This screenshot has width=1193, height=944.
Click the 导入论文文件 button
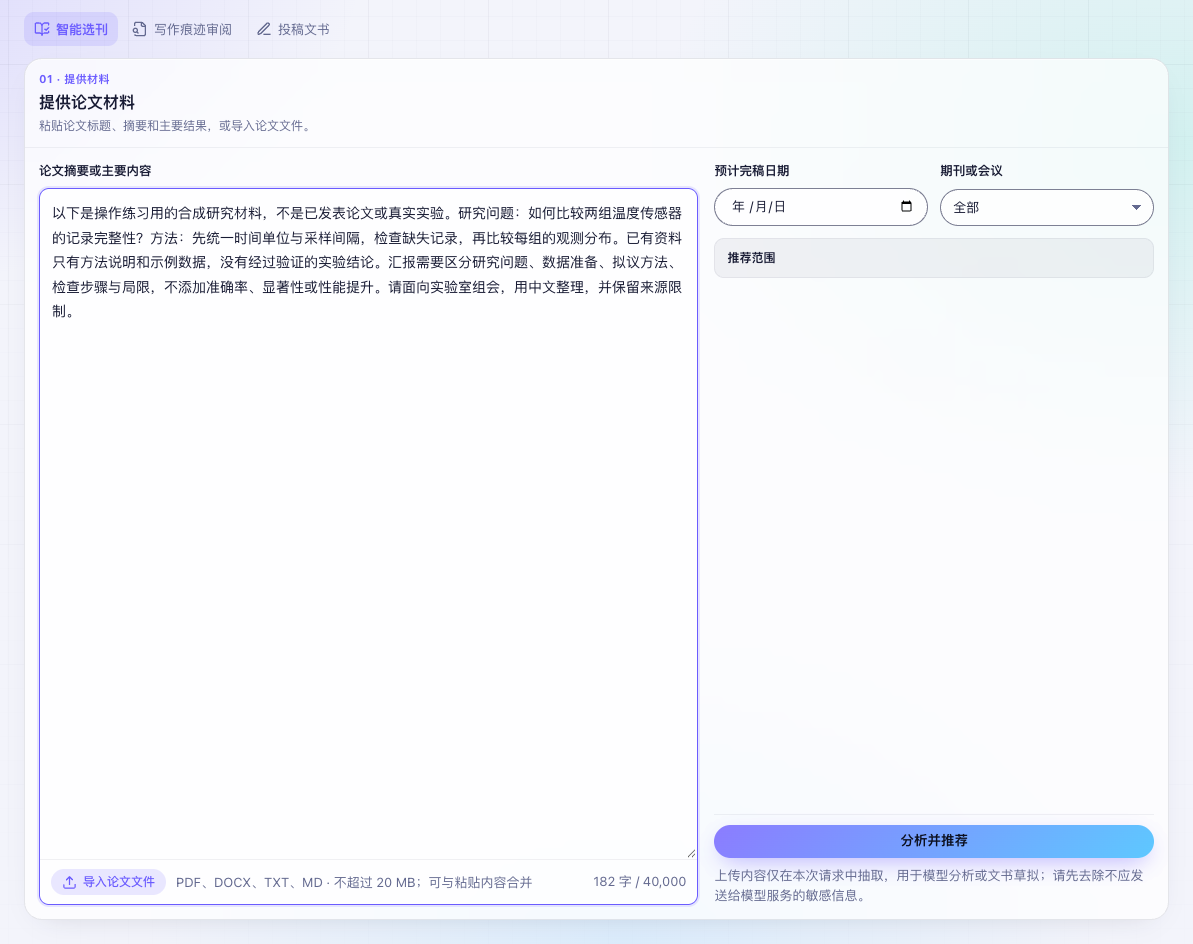109,882
